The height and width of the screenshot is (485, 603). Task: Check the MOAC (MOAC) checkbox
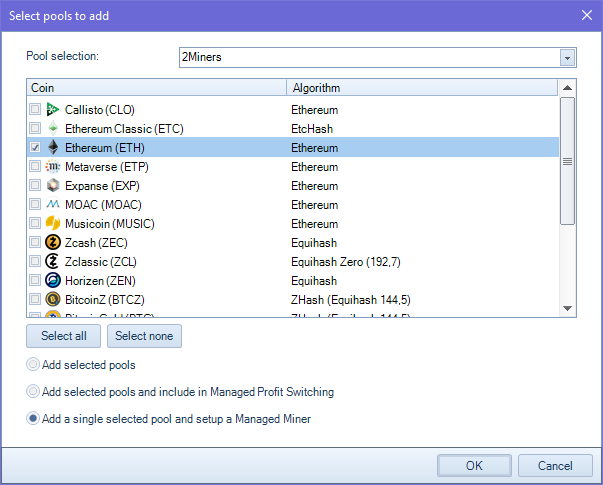[x=35, y=204]
